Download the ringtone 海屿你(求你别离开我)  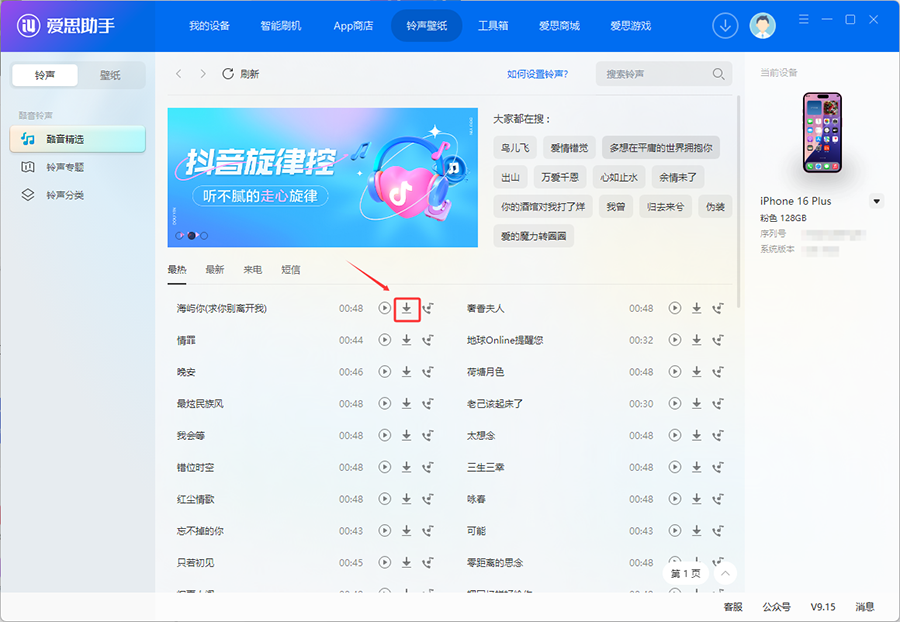coord(406,308)
